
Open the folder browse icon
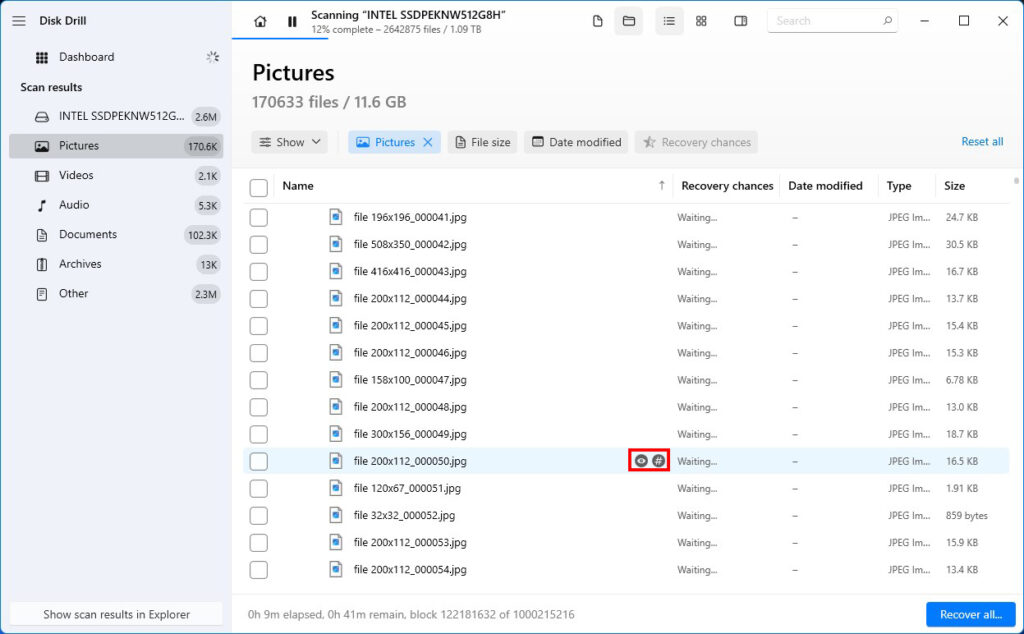(629, 20)
